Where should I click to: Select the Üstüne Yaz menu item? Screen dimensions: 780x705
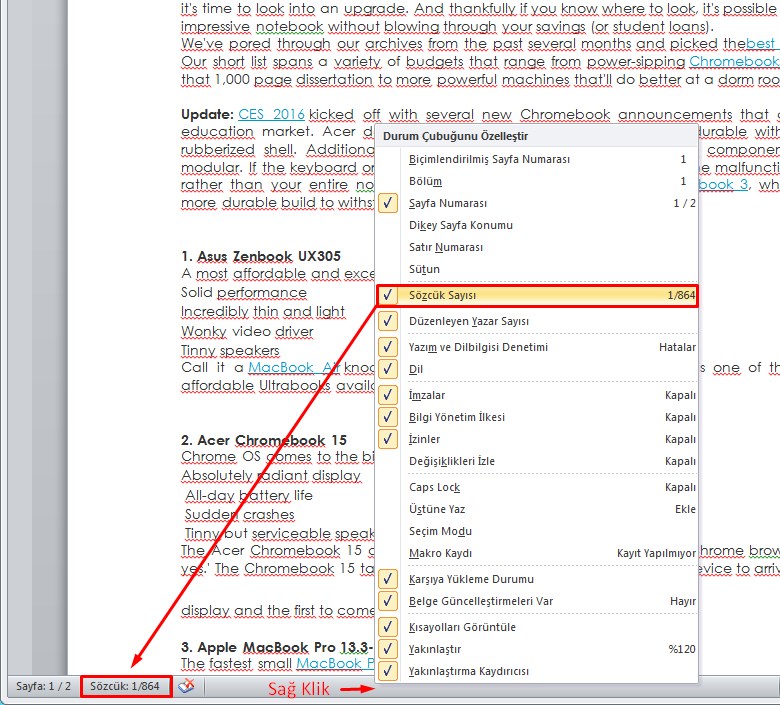[x=437, y=509]
